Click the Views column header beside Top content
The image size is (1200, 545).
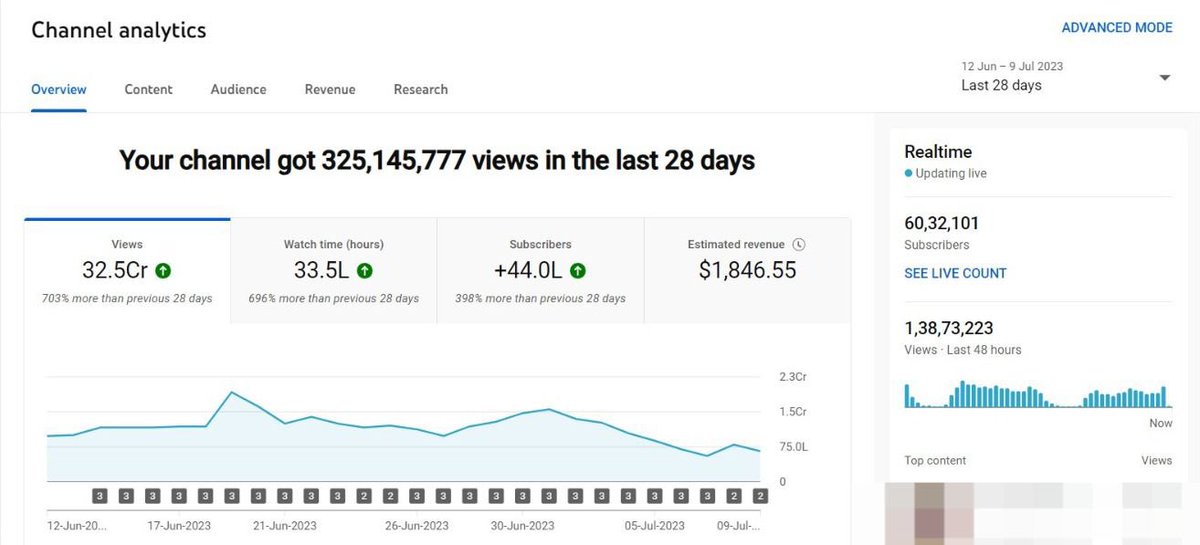click(1157, 461)
